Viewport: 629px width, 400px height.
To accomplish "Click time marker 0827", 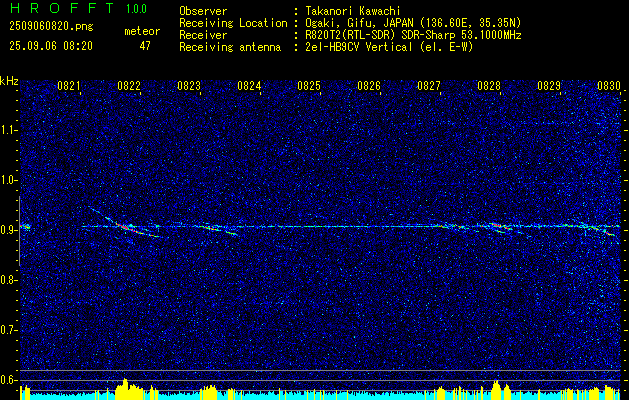I will click(429, 85).
